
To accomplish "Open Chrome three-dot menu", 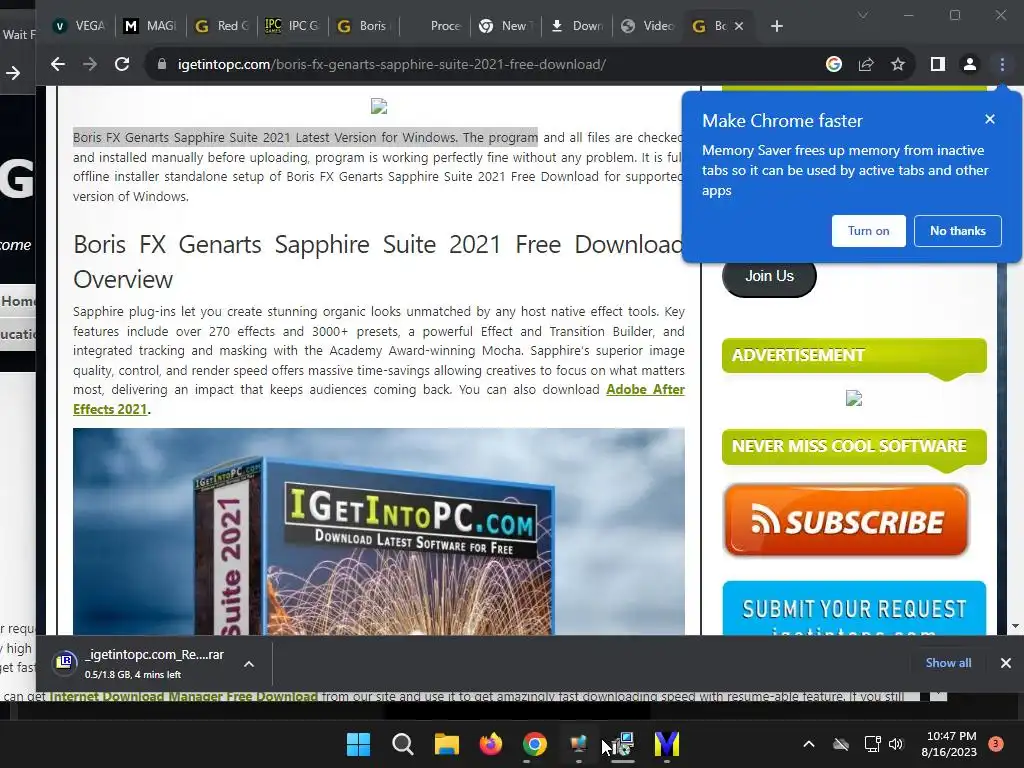I will (x=1002, y=64).
